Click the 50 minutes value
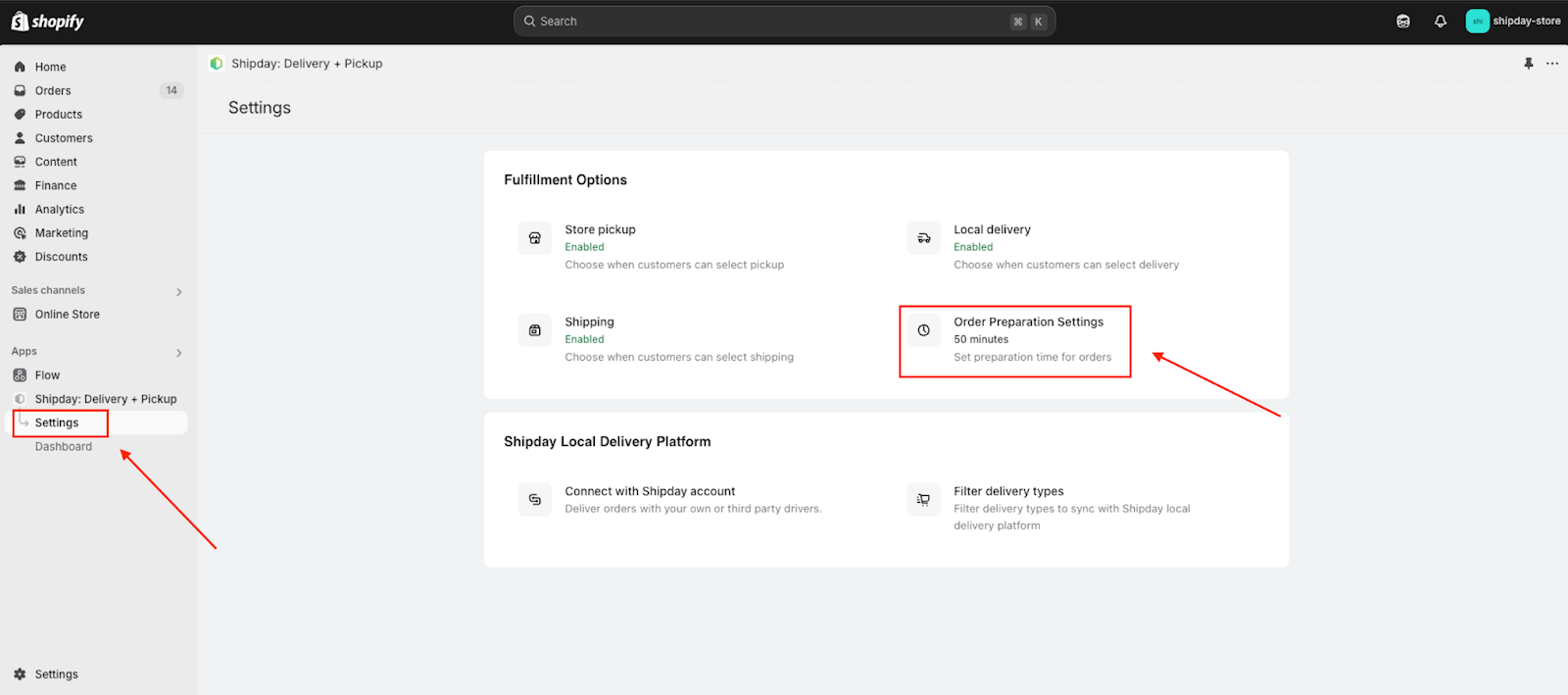1568x695 pixels. pos(981,339)
